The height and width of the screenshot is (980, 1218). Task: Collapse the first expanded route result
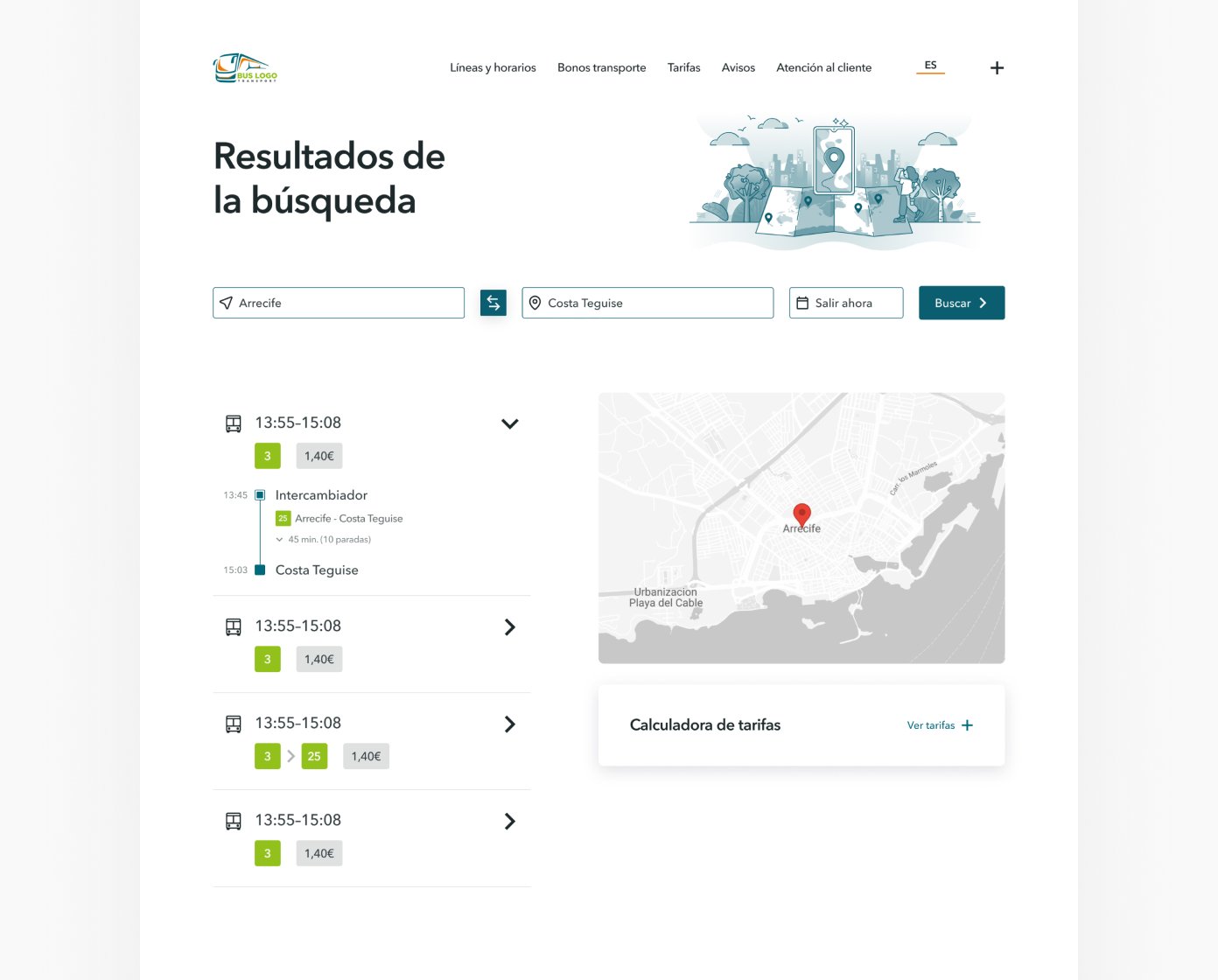[510, 423]
